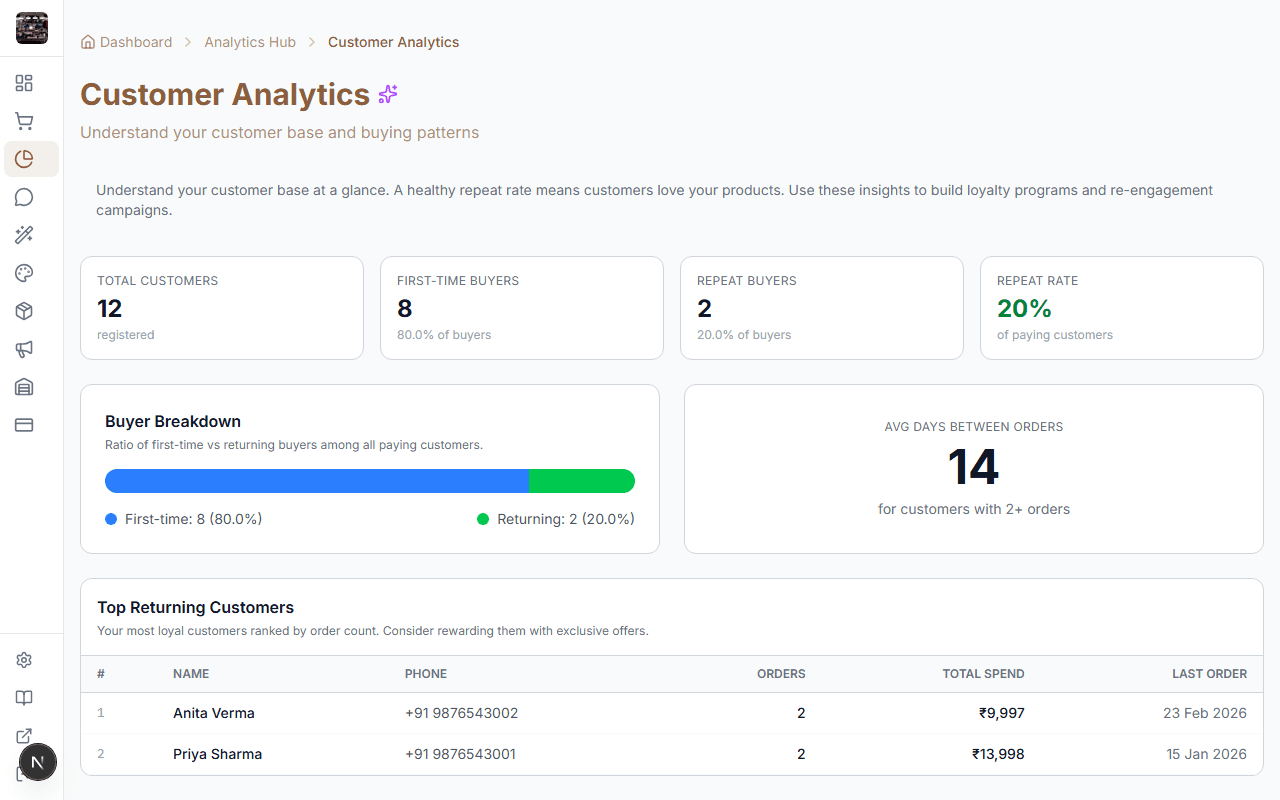Open the N profile avatar

tap(38, 762)
